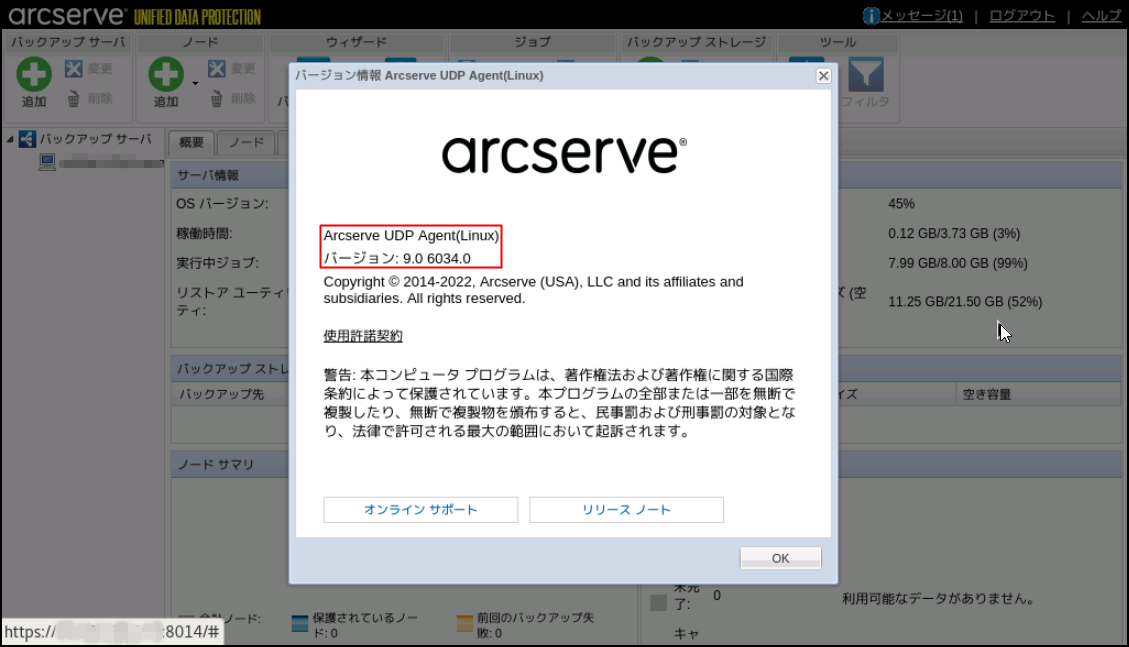
Task: Click the message info icon in header
Action: pyautogui.click(x=871, y=16)
